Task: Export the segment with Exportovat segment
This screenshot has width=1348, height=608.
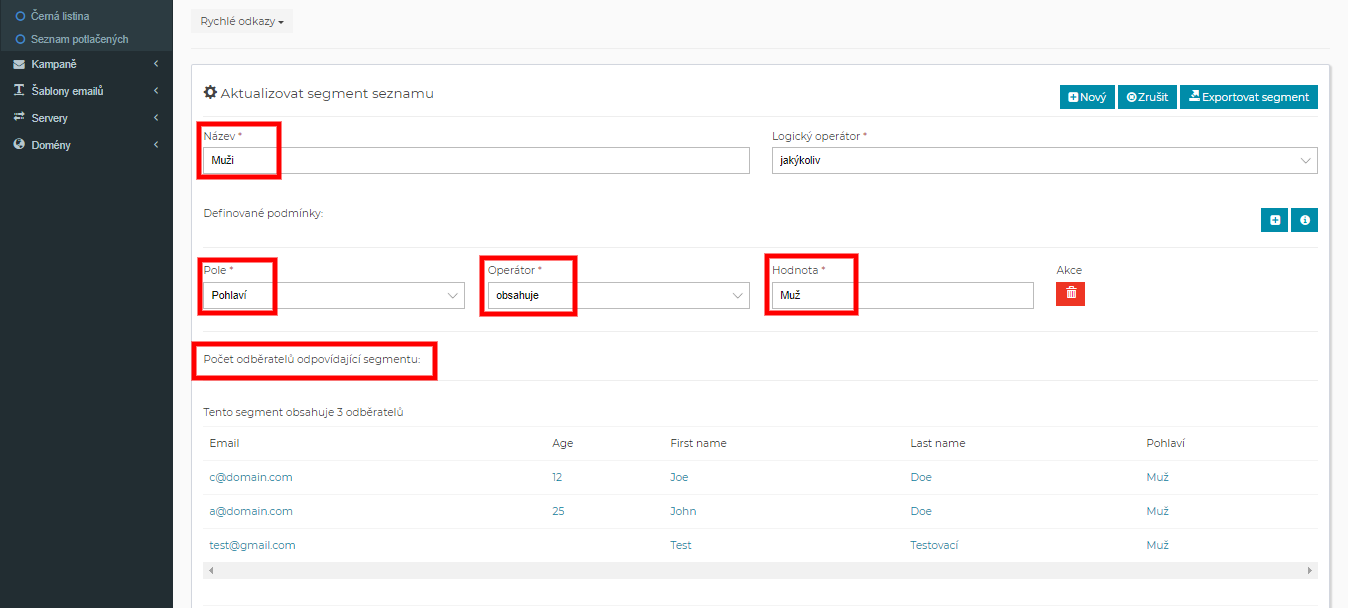Action: 1248,97
